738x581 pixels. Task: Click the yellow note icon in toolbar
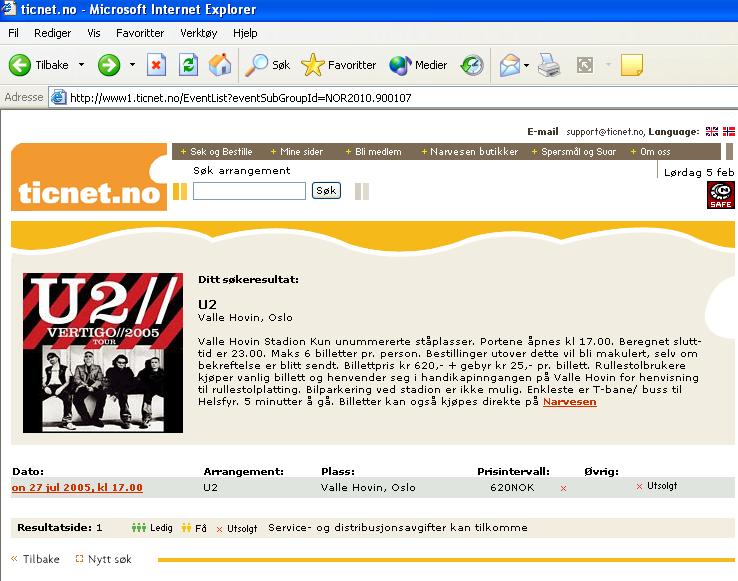(x=632, y=65)
